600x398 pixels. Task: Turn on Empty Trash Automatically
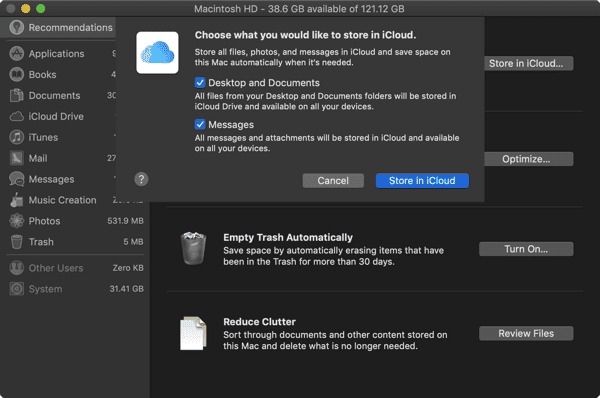tap(526, 249)
